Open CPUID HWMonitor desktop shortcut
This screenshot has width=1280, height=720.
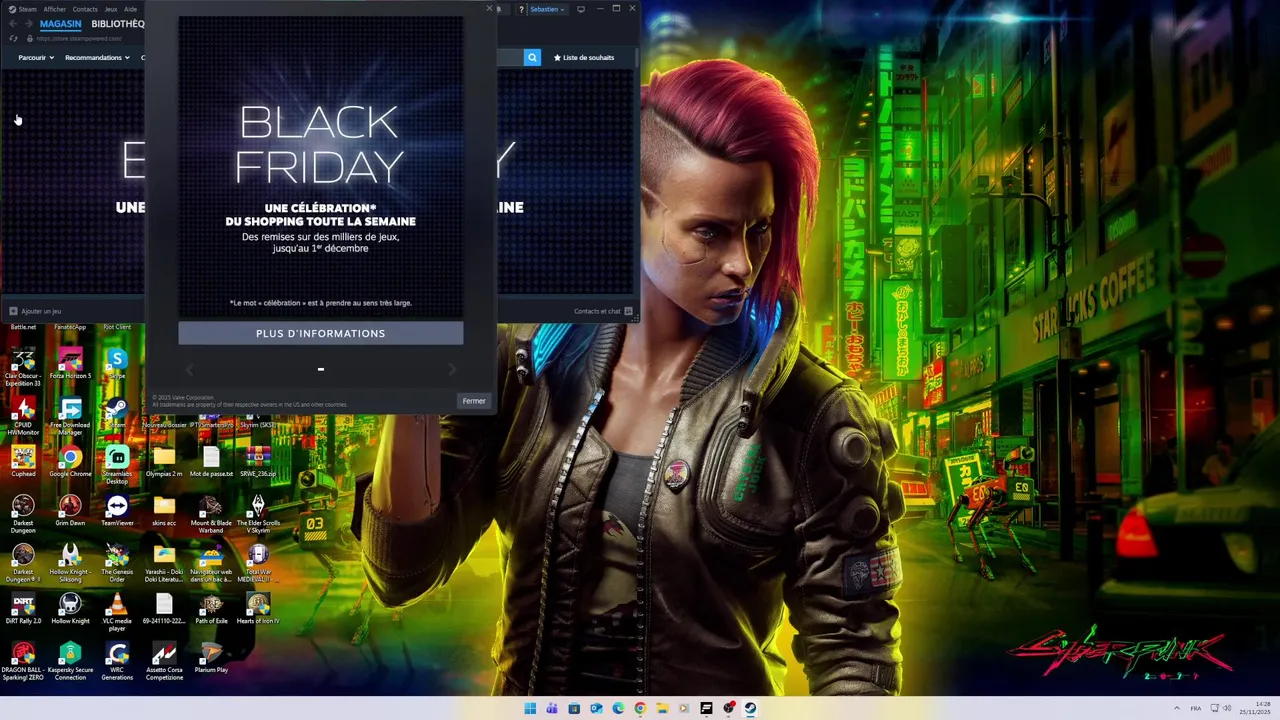click(x=23, y=417)
